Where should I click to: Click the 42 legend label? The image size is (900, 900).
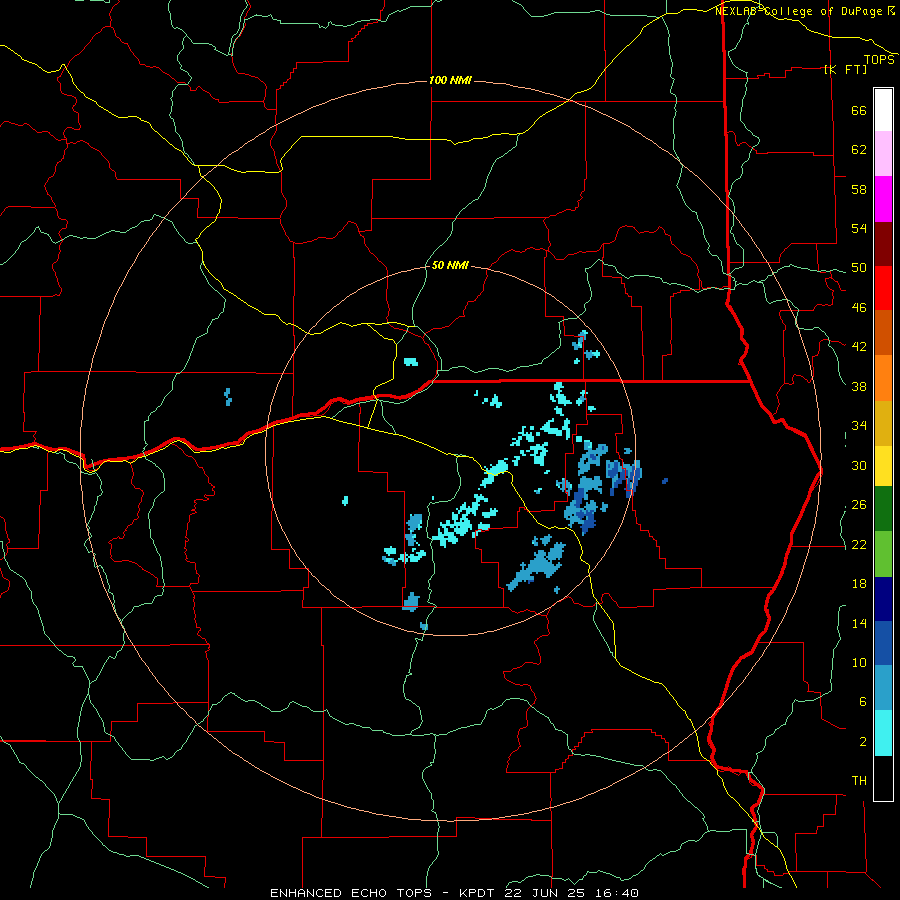859,347
